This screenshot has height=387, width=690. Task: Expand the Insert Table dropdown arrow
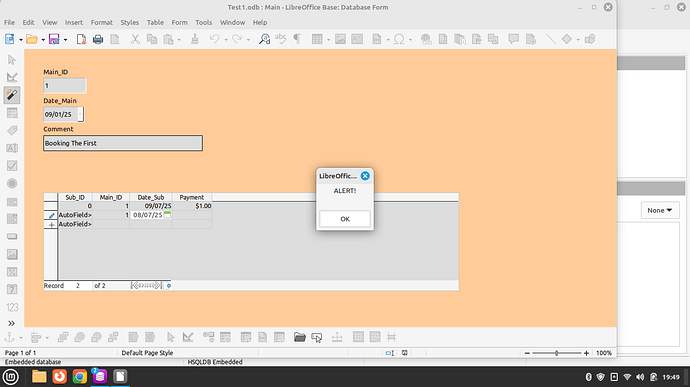click(328, 40)
